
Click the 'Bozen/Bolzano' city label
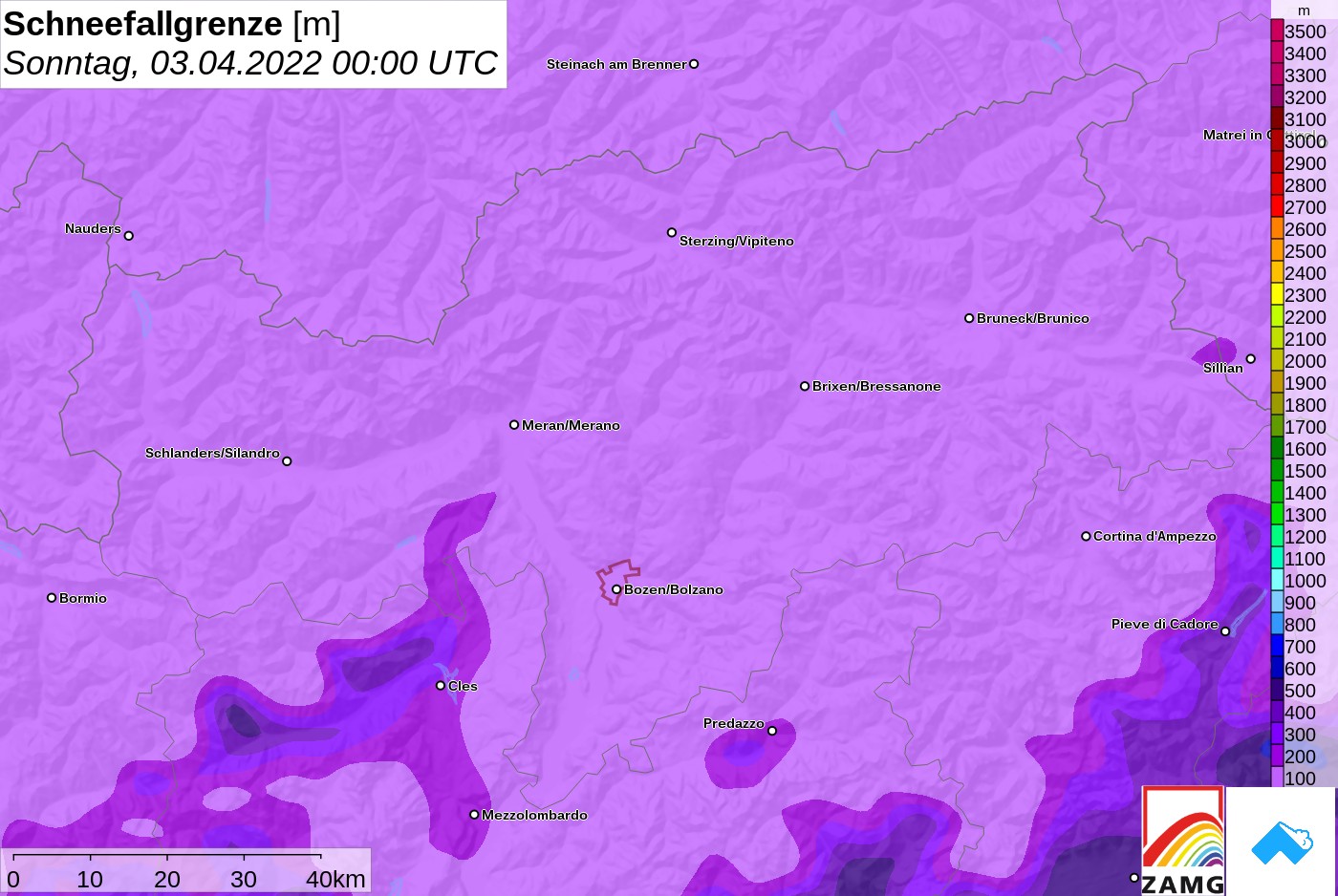click(674, 589)
